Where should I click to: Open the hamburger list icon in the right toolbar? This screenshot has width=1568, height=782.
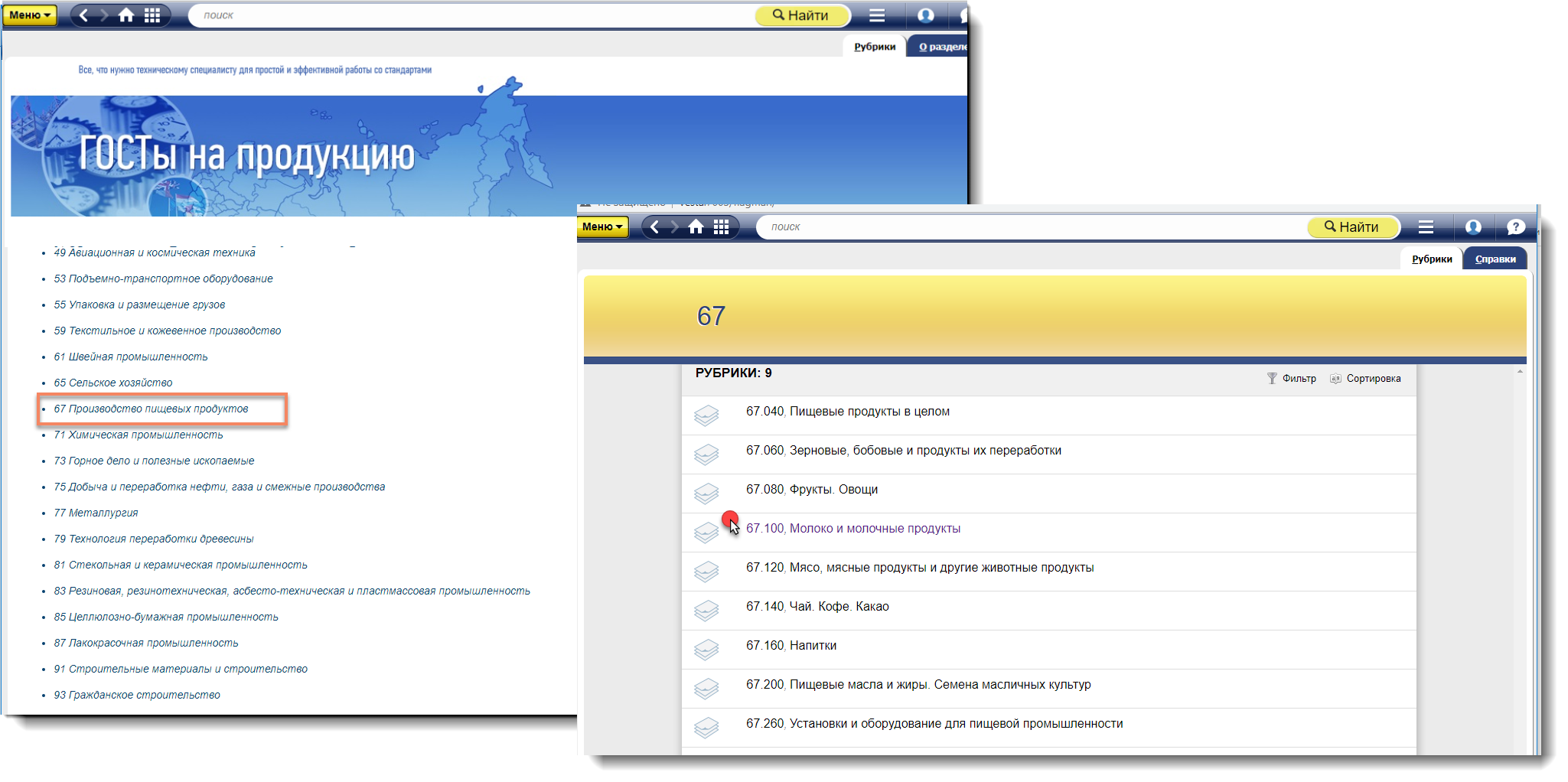pyautogui.click(x=1426, y=227)
